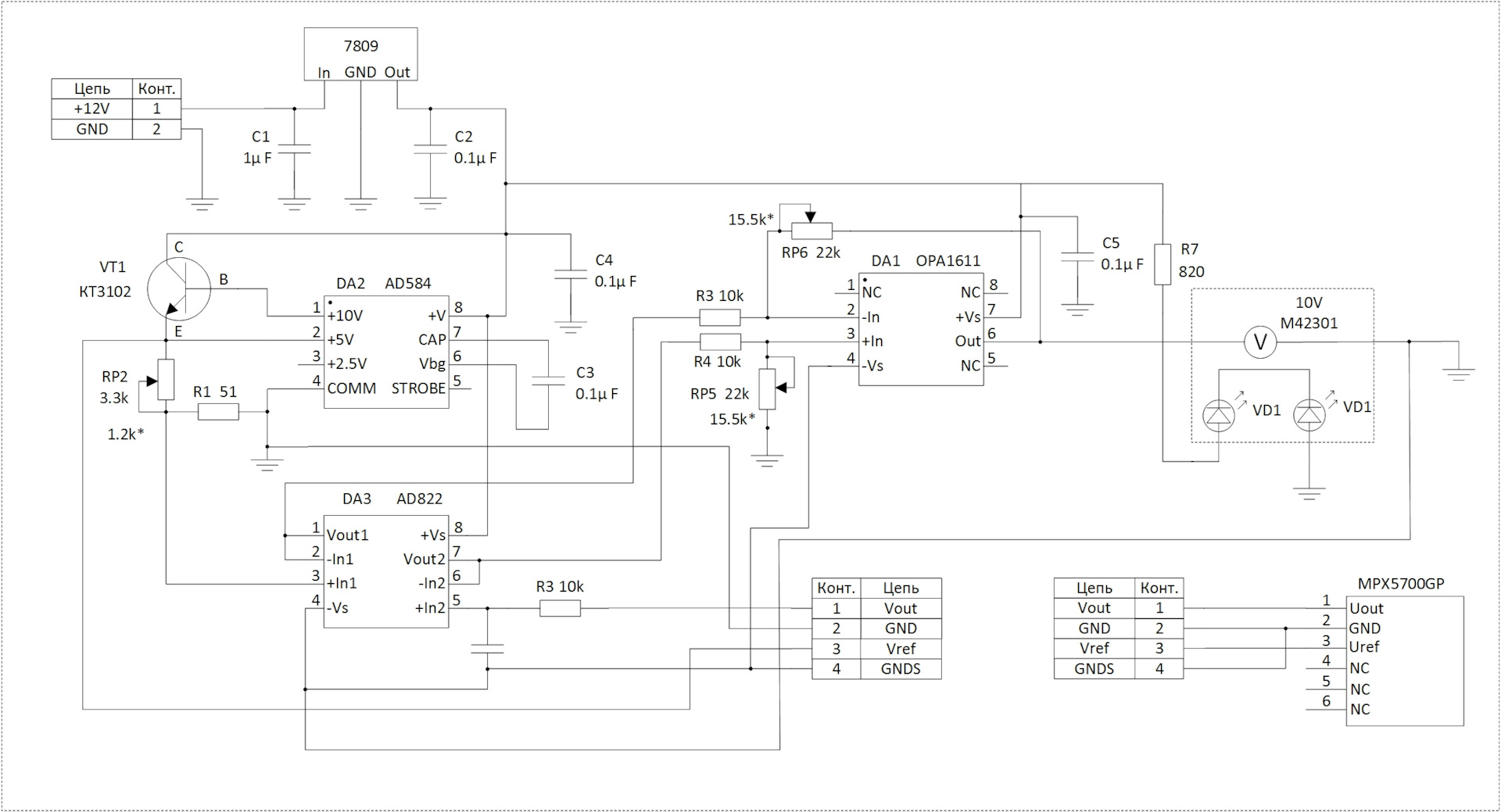The width and height of the screenshot is (1501, 812).
Task: Click the 1.2k* value label
Action: 126,434
